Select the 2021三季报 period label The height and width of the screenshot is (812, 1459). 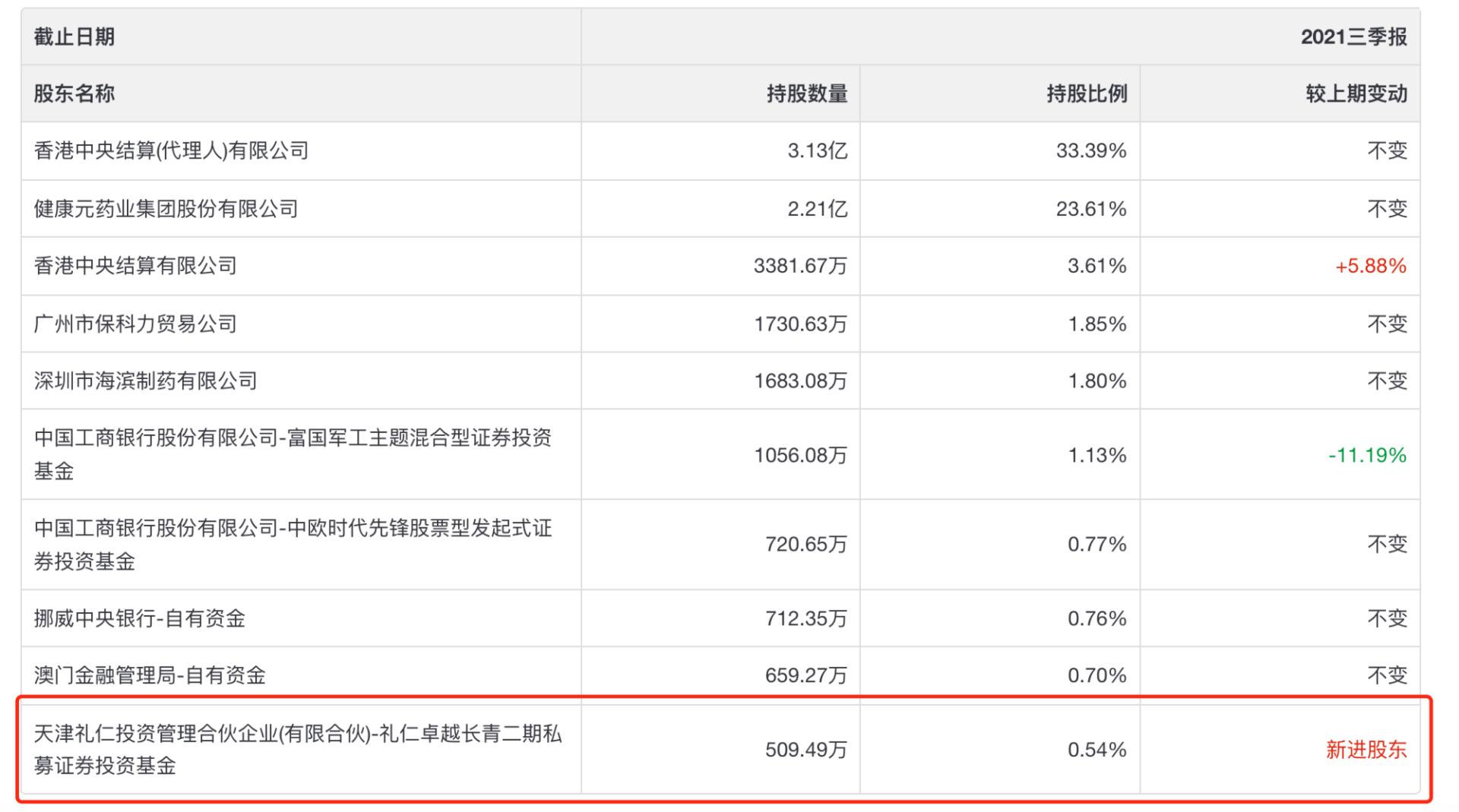1353,36
